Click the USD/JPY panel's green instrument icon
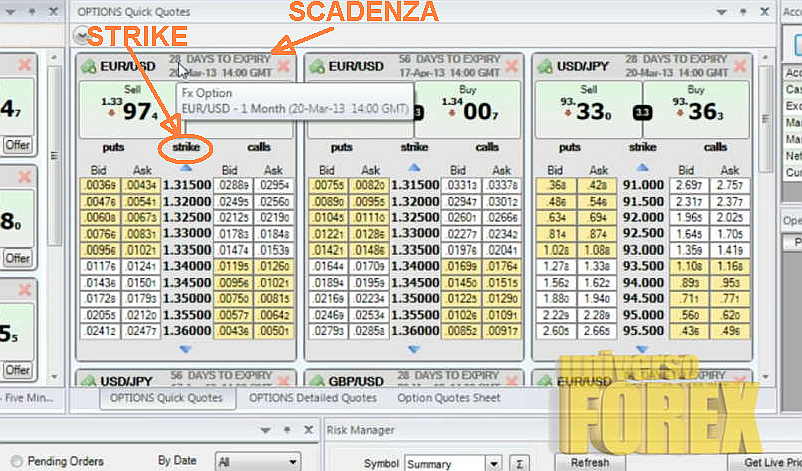Screen dimensions: 802x471 coord(545,66)
